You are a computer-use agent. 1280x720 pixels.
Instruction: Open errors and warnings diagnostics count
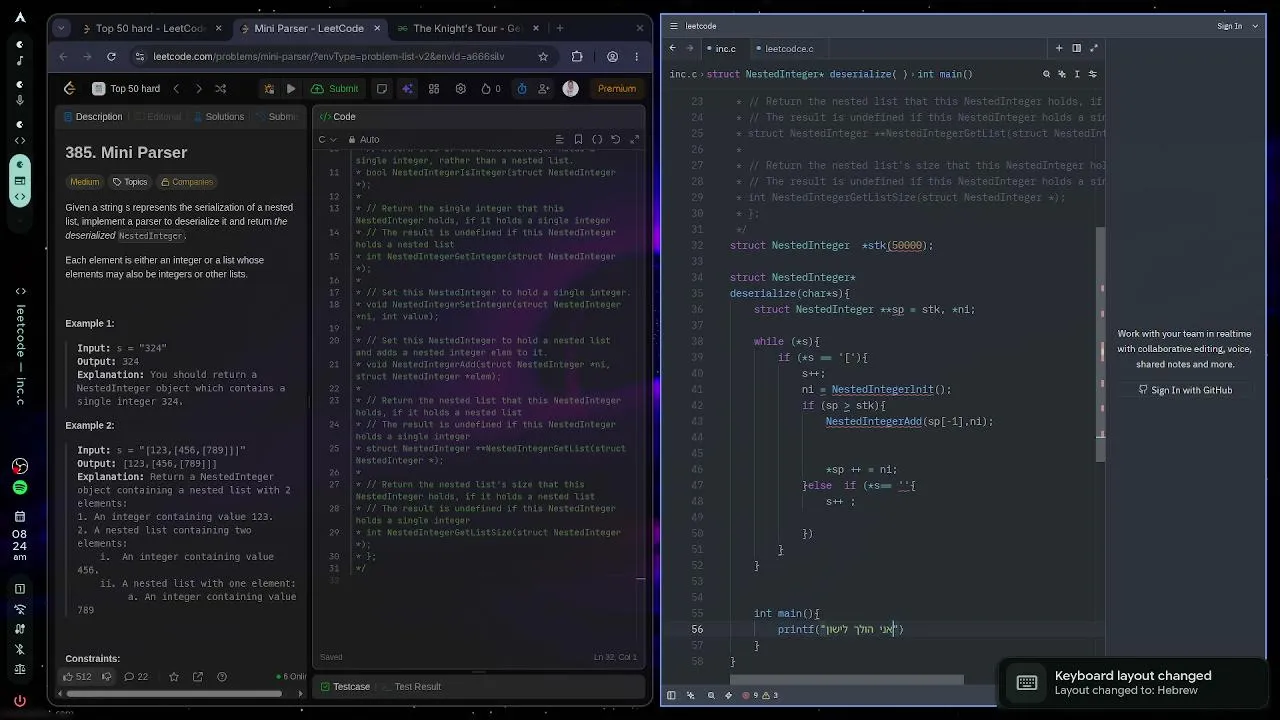(761, 695)
